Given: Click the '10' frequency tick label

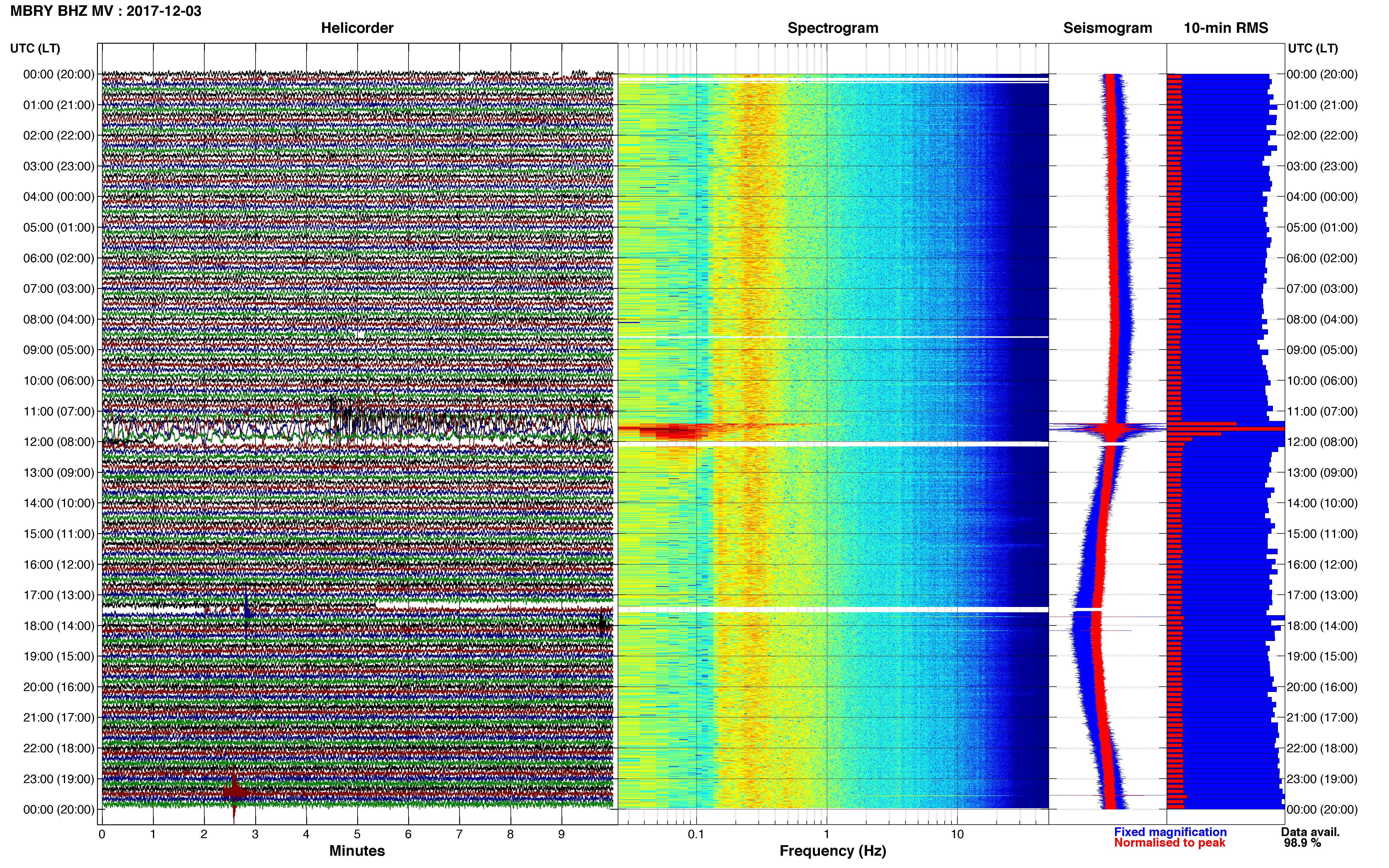Looking at the screenshot, I should [x=957, y=834].
